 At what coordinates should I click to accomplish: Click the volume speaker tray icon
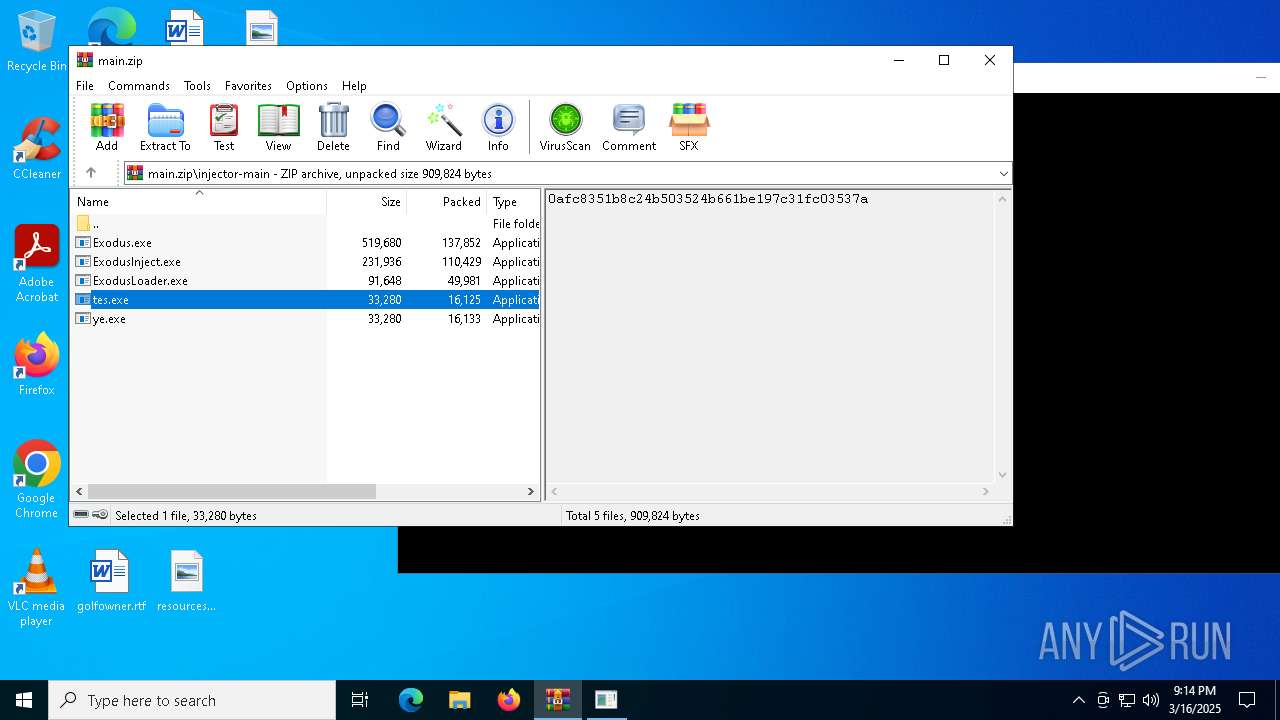click(x=1151, y=700)
